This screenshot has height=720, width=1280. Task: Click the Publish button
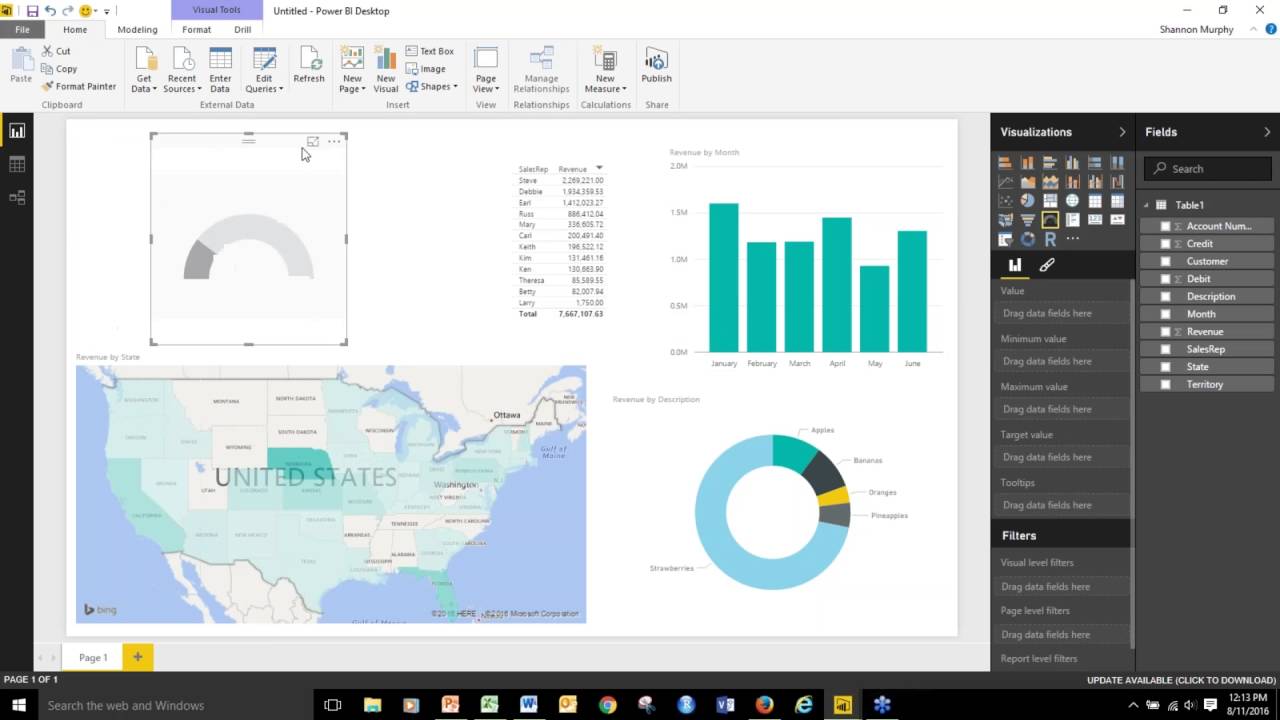coord(657,65)
